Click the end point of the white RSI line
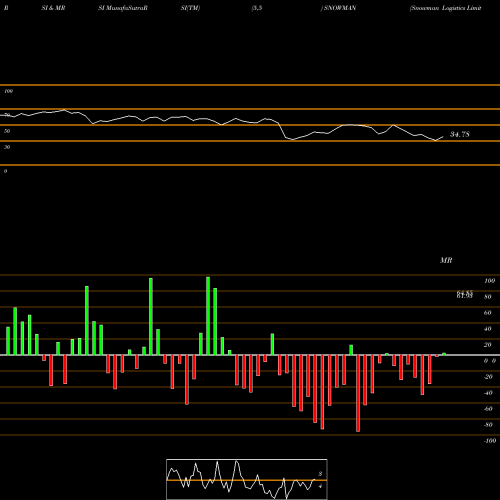Screen dimensions: 500x500 [x=443, y=136]
